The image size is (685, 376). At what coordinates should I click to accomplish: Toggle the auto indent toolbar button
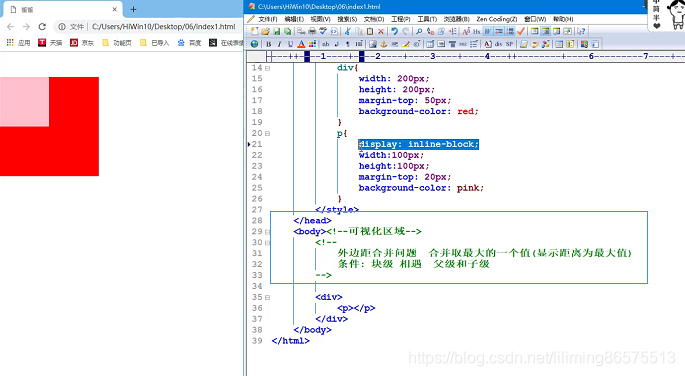tap(499, 31)
